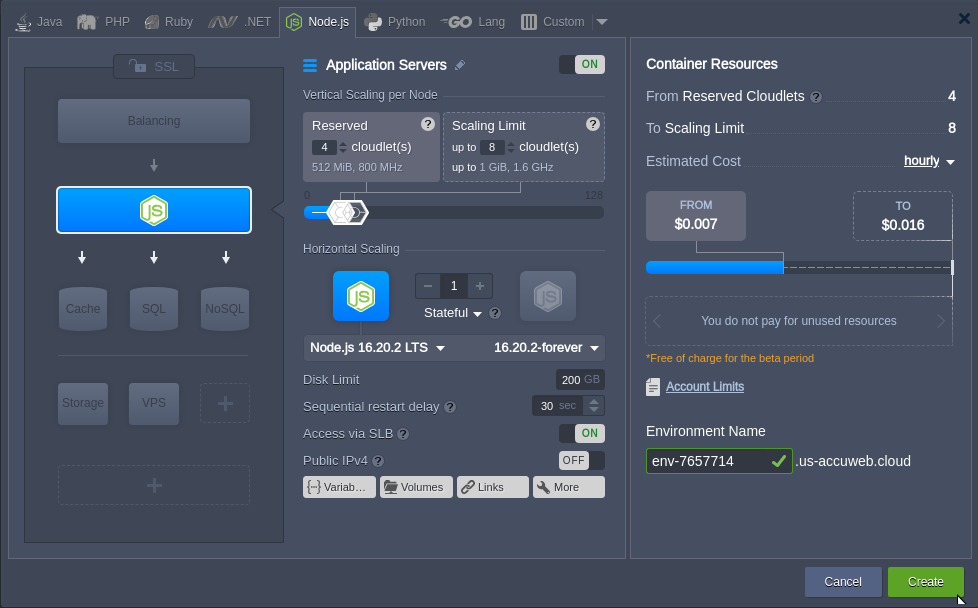
Task: Click the green Create button
Action: [x=925, y=581]
